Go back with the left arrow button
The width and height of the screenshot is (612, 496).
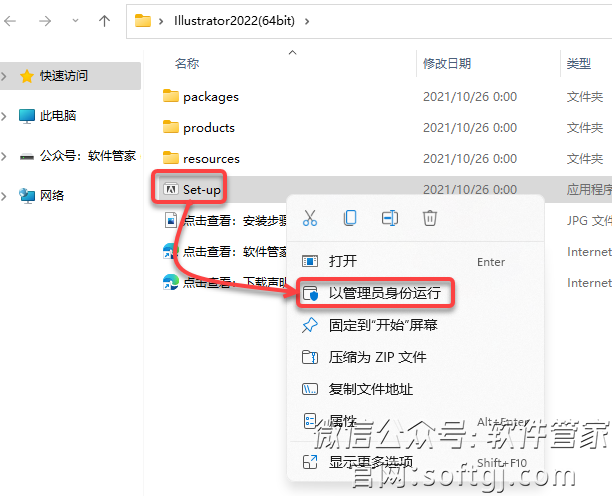point(10,21)
